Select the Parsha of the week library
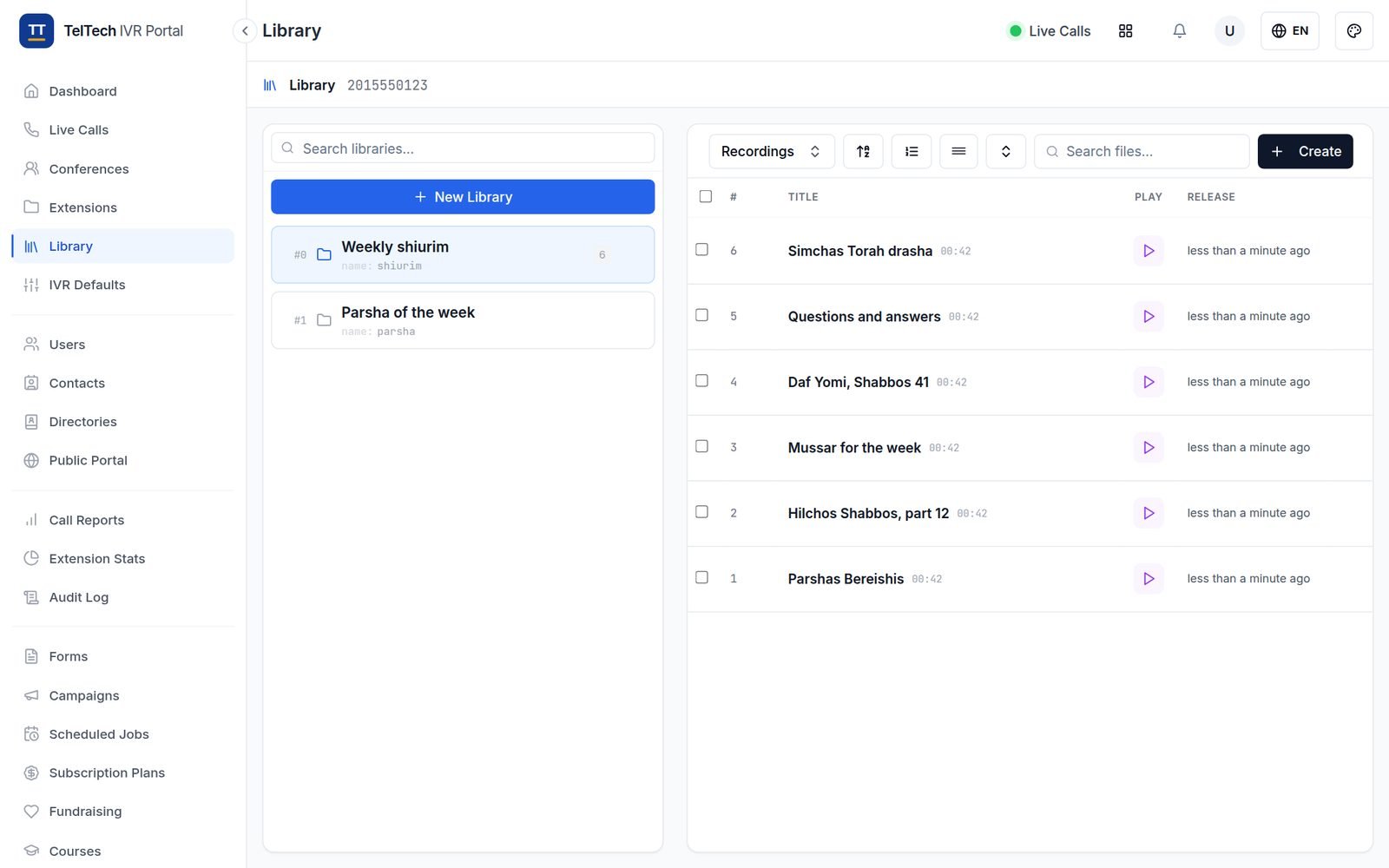 coord(463,320)
